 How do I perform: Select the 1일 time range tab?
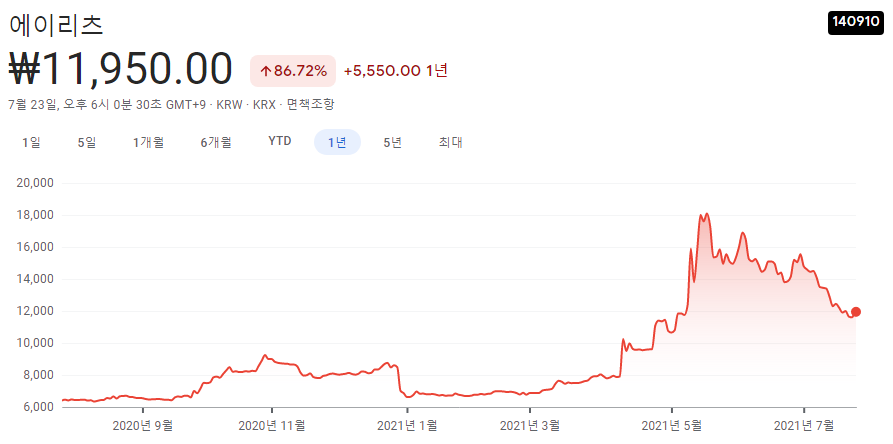[x=31, y=142]
